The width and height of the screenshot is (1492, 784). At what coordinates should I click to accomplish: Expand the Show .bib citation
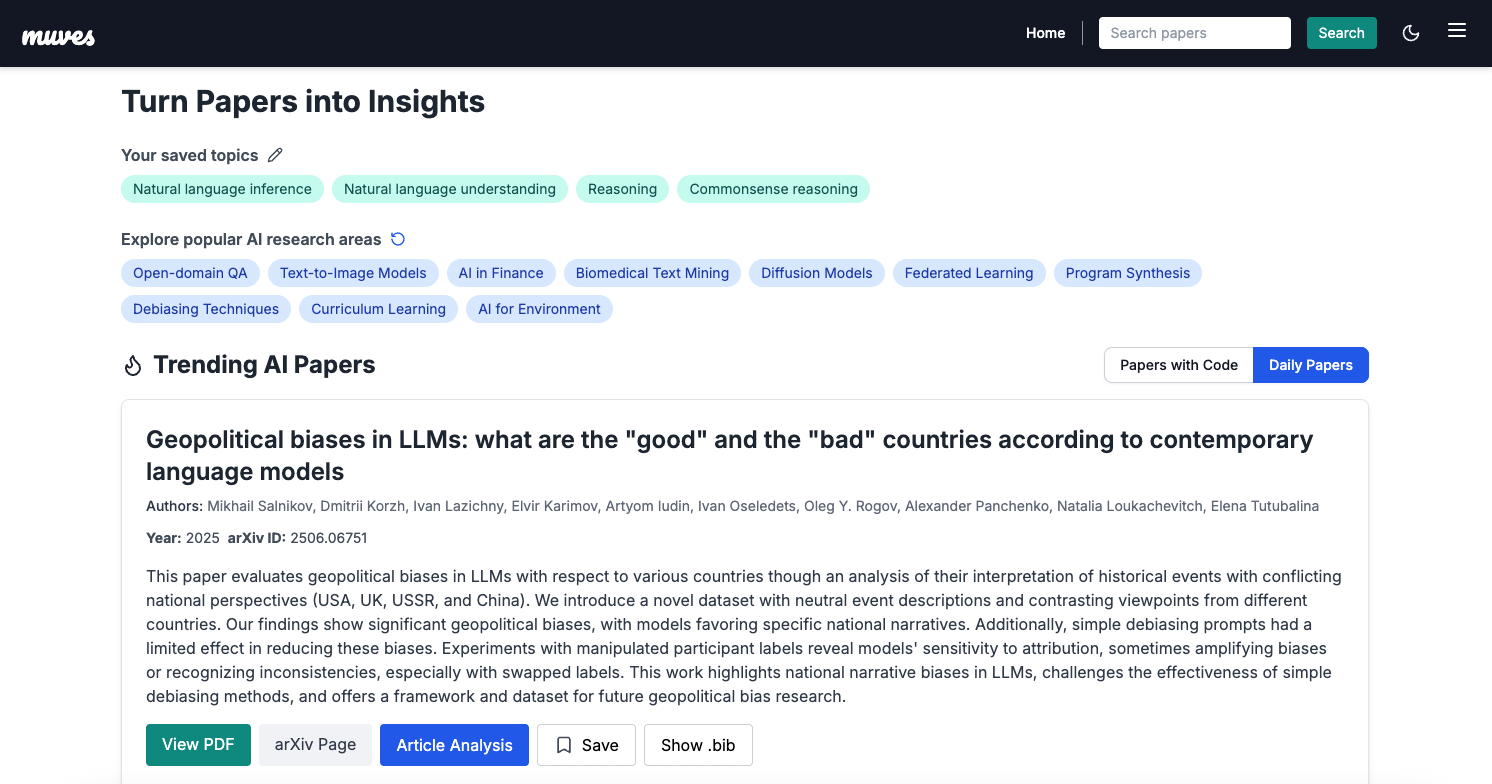pos(698,745)
